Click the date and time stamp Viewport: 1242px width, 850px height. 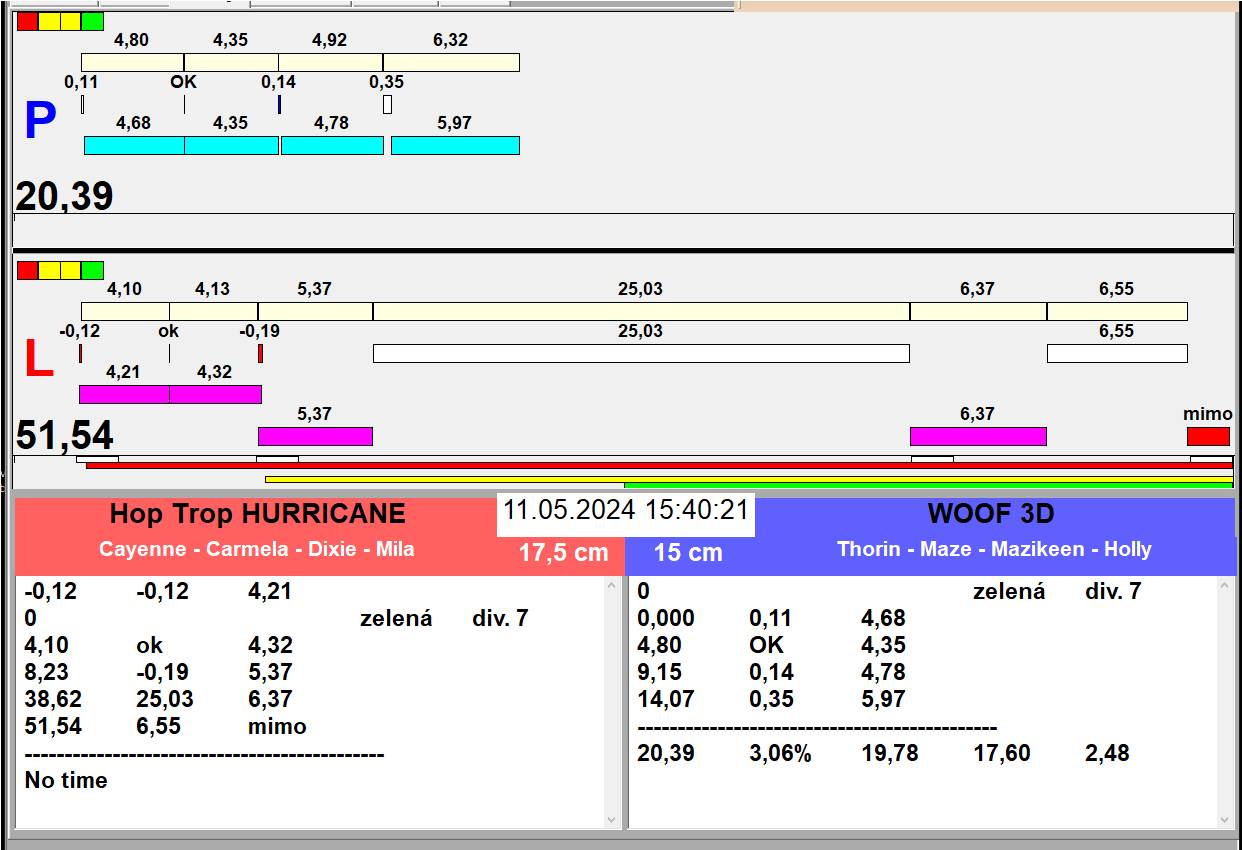[x=625, y=510]
